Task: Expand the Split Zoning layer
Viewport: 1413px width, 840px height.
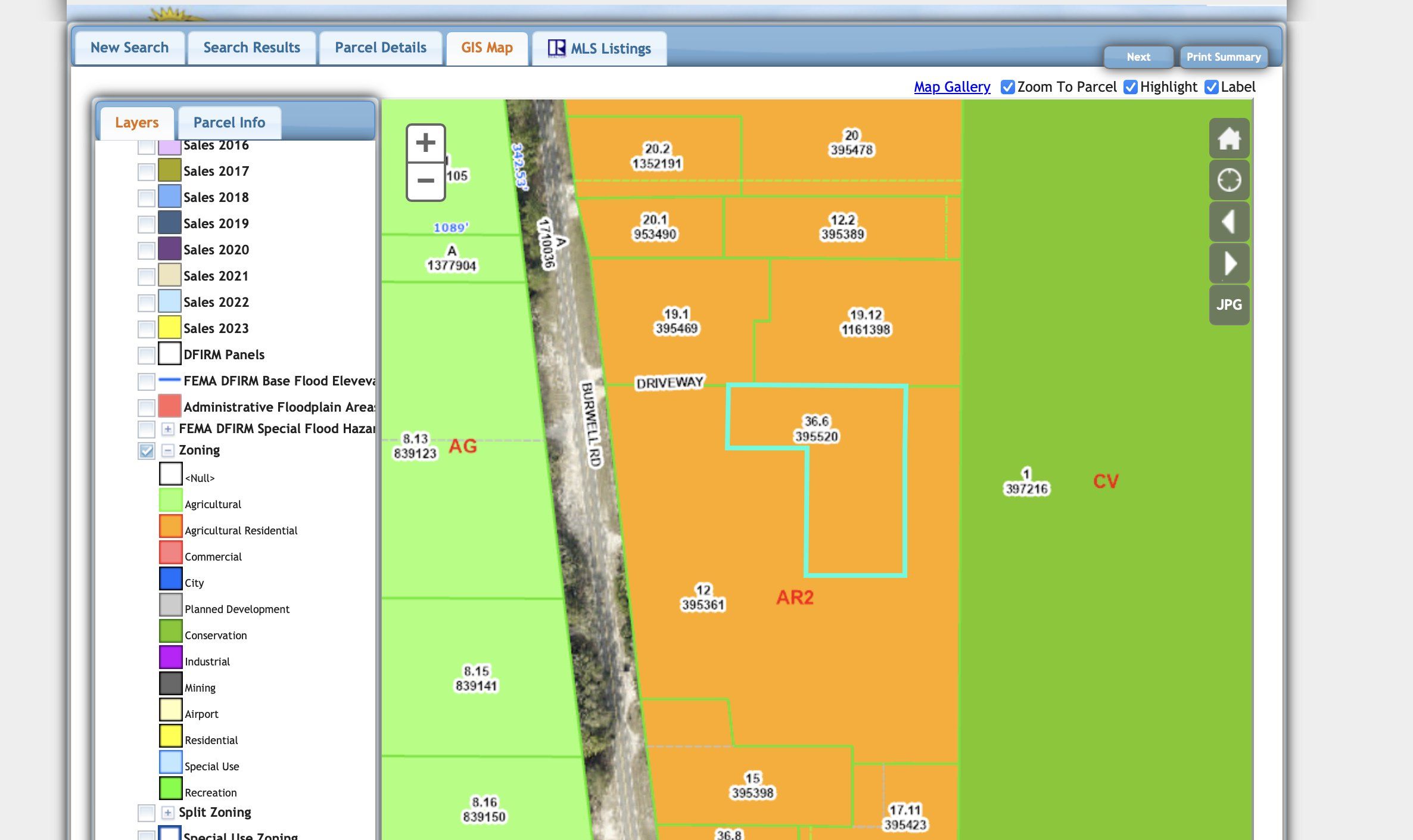Action: point(168,813)
